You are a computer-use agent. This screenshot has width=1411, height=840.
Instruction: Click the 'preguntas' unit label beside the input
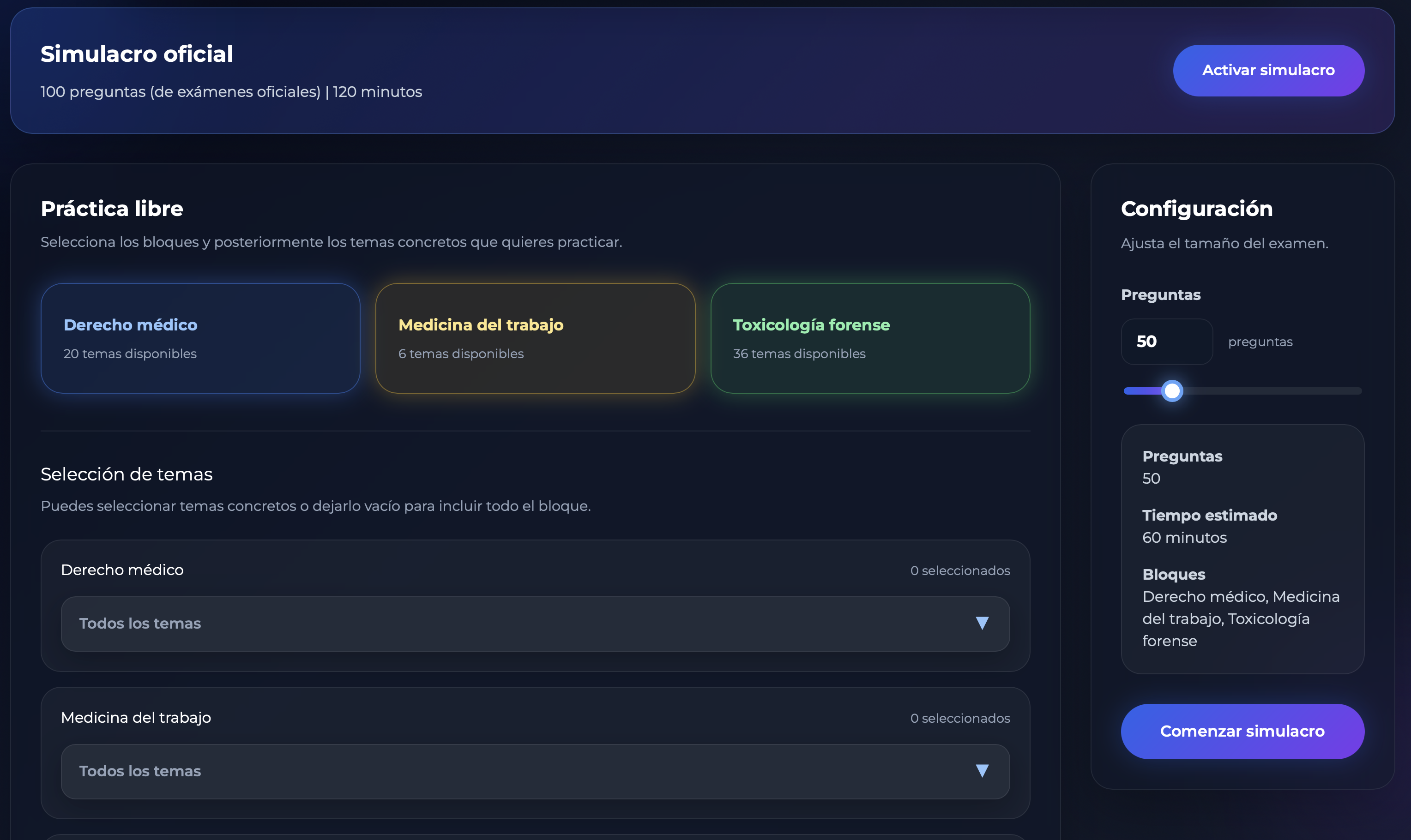[x=1260, y=342]
